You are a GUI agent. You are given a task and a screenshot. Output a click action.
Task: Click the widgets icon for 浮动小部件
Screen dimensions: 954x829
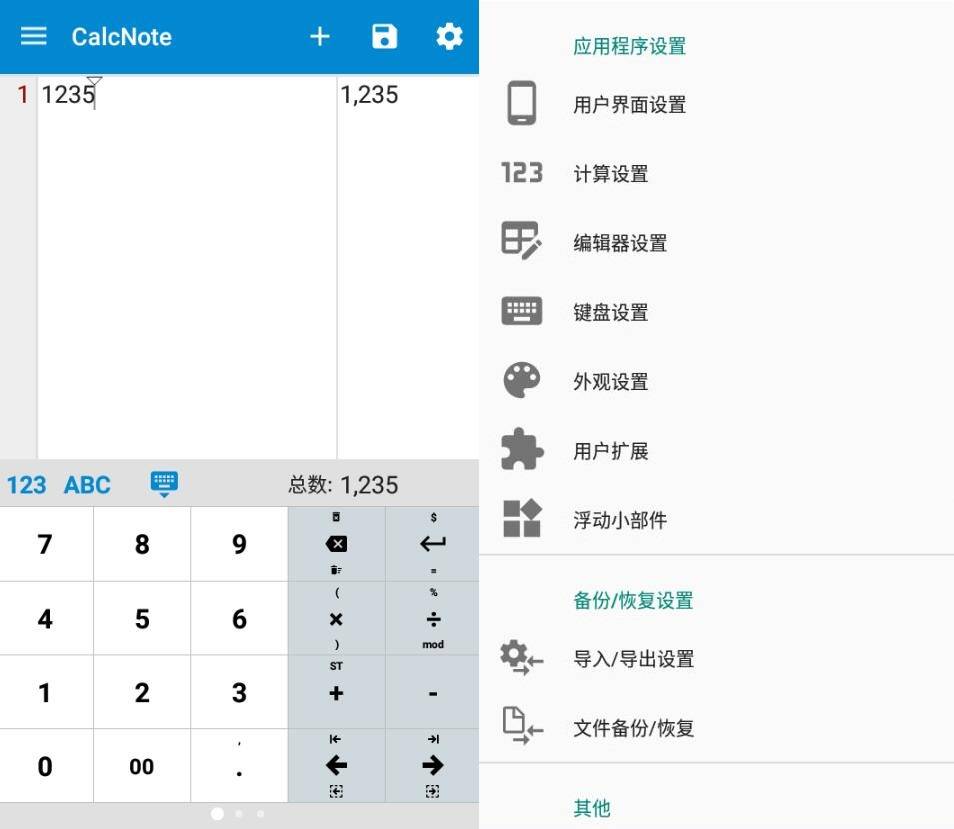[x=522, y=519]
